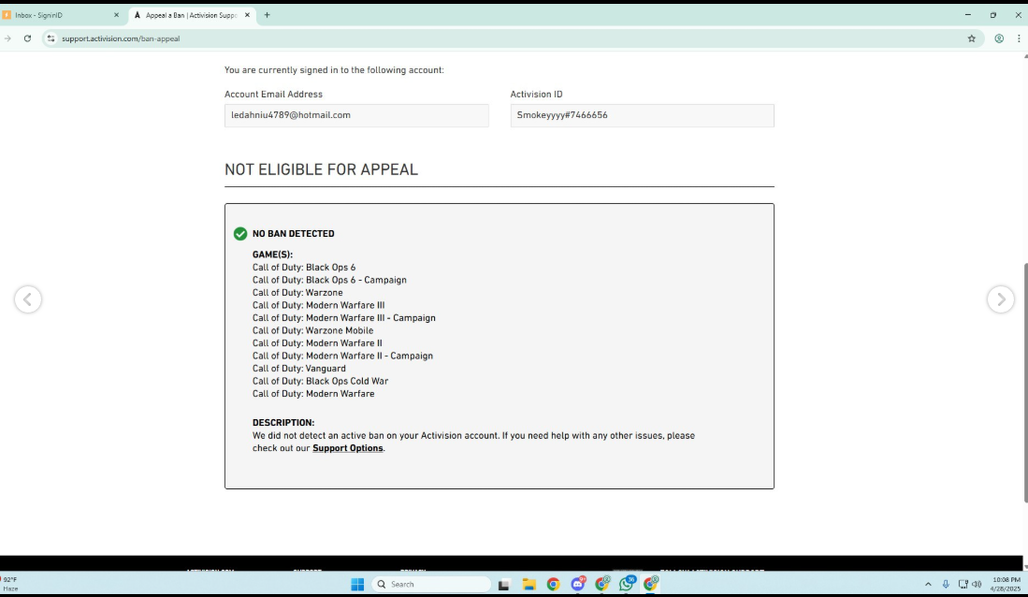The image size is (1028, 597).
Task: Click the last game, 'Call of Duty: Modern Warfare'
Action: click(x=313, y=394)
